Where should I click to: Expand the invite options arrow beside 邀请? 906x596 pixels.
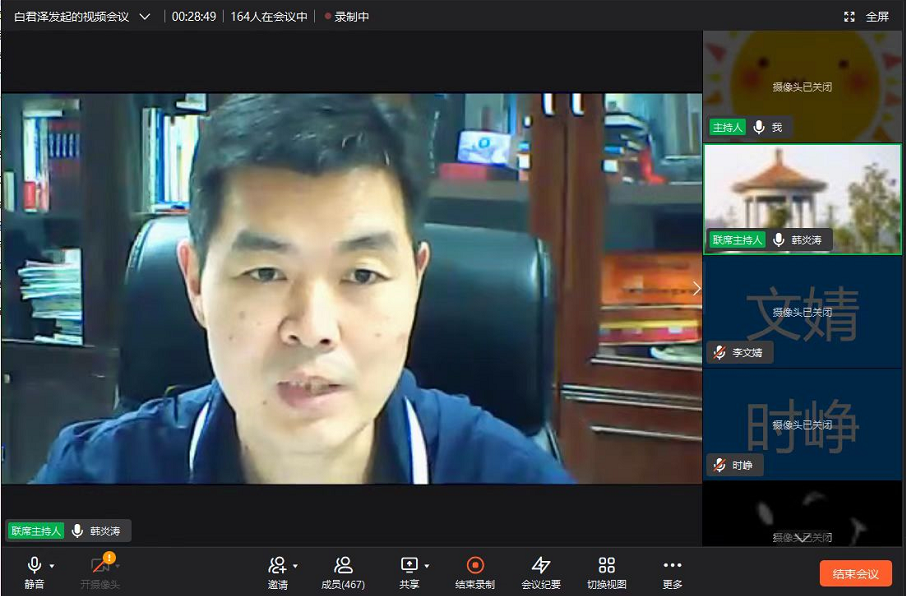295,566
